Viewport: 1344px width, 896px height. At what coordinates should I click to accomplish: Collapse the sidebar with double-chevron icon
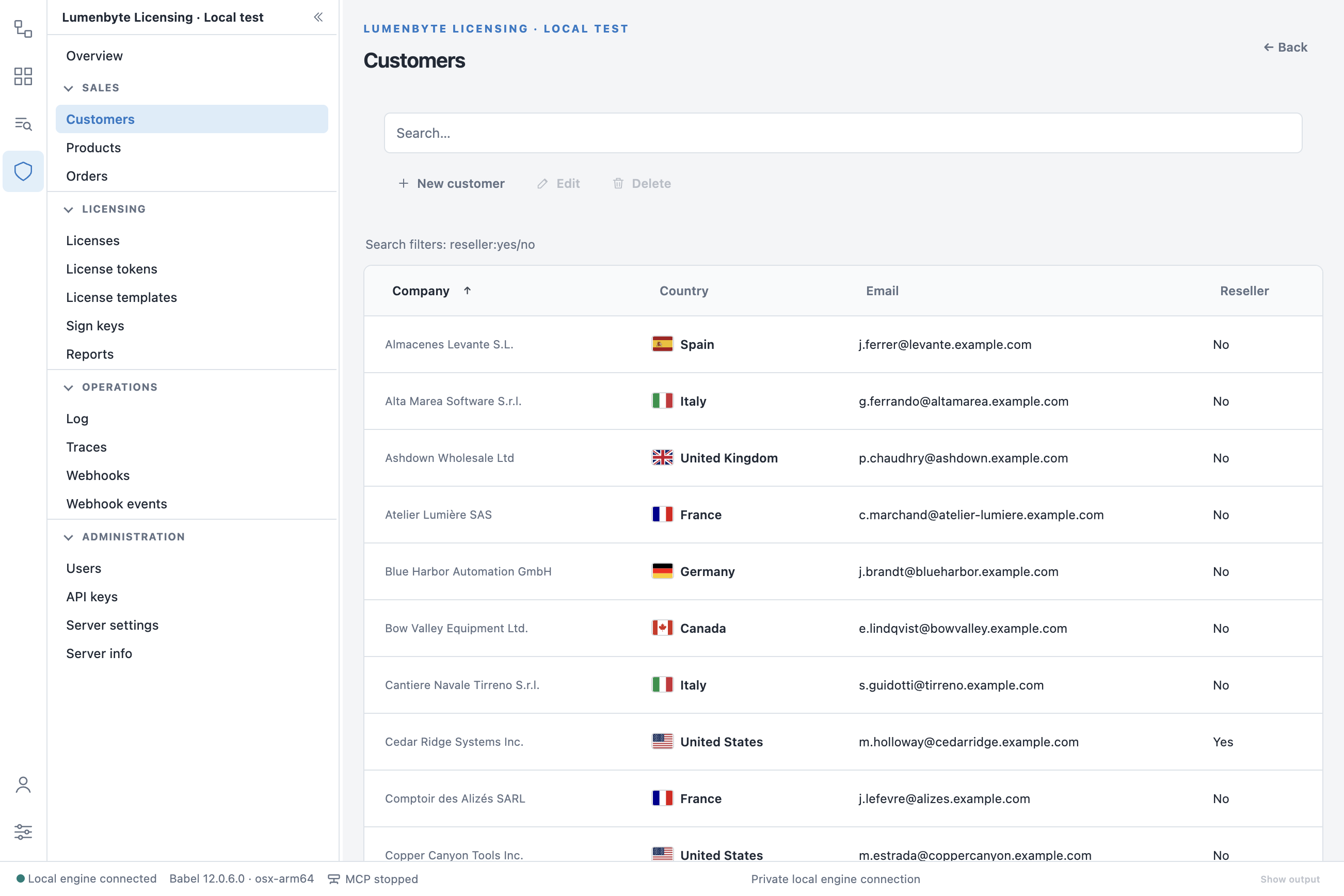point(318,17)
